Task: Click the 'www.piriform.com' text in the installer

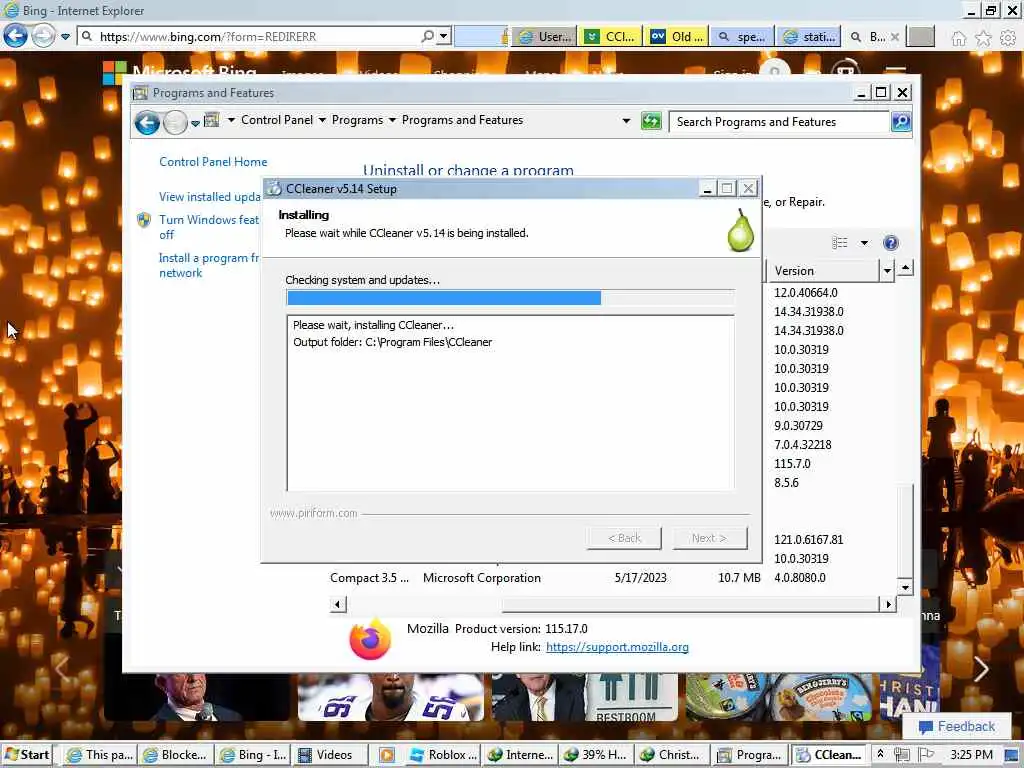Action: coord(313,513)
